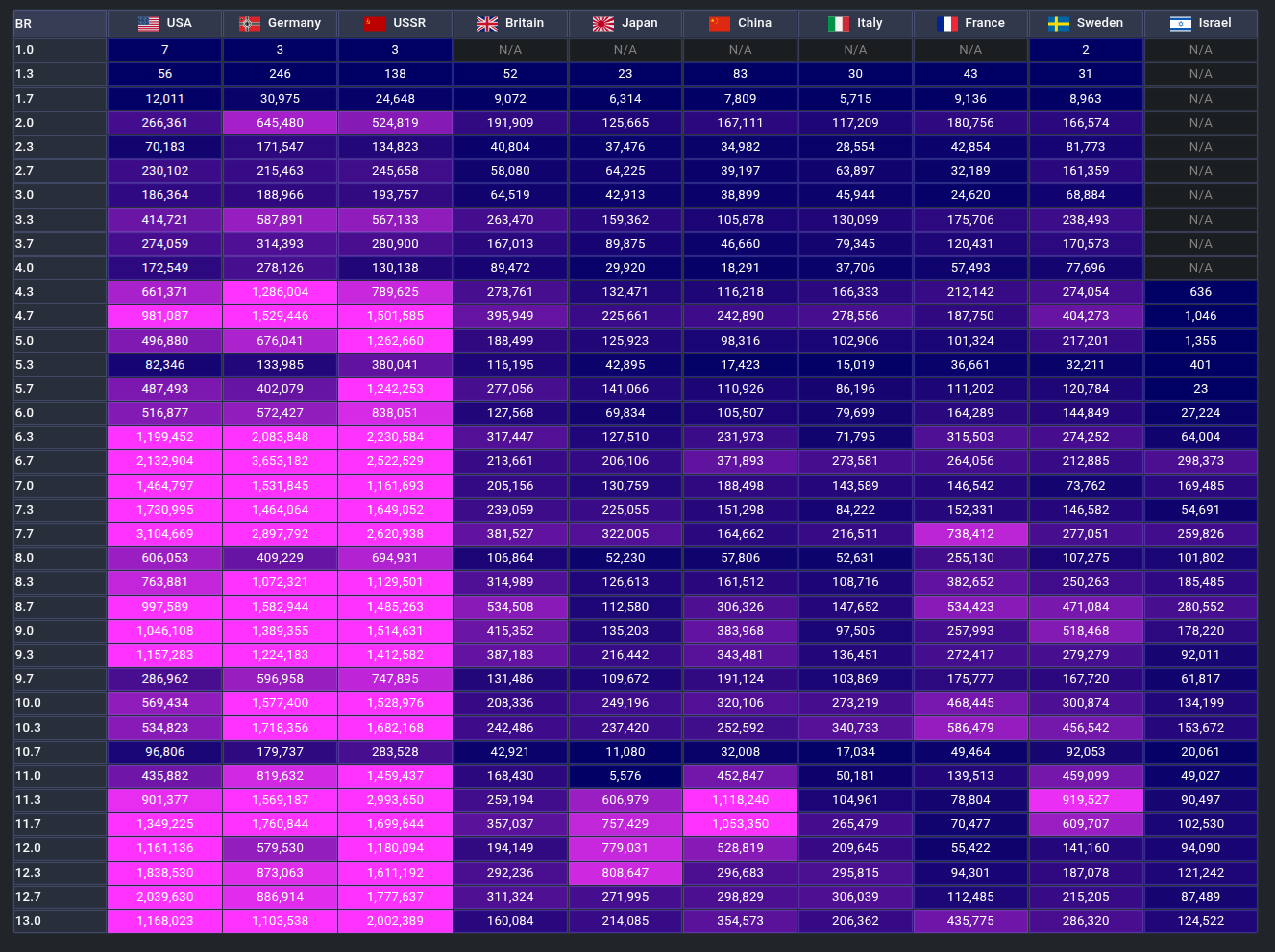The width and height of the screenshot is (1275, 952).
Task: Click the China flag icon
Action: pos(720,23)
